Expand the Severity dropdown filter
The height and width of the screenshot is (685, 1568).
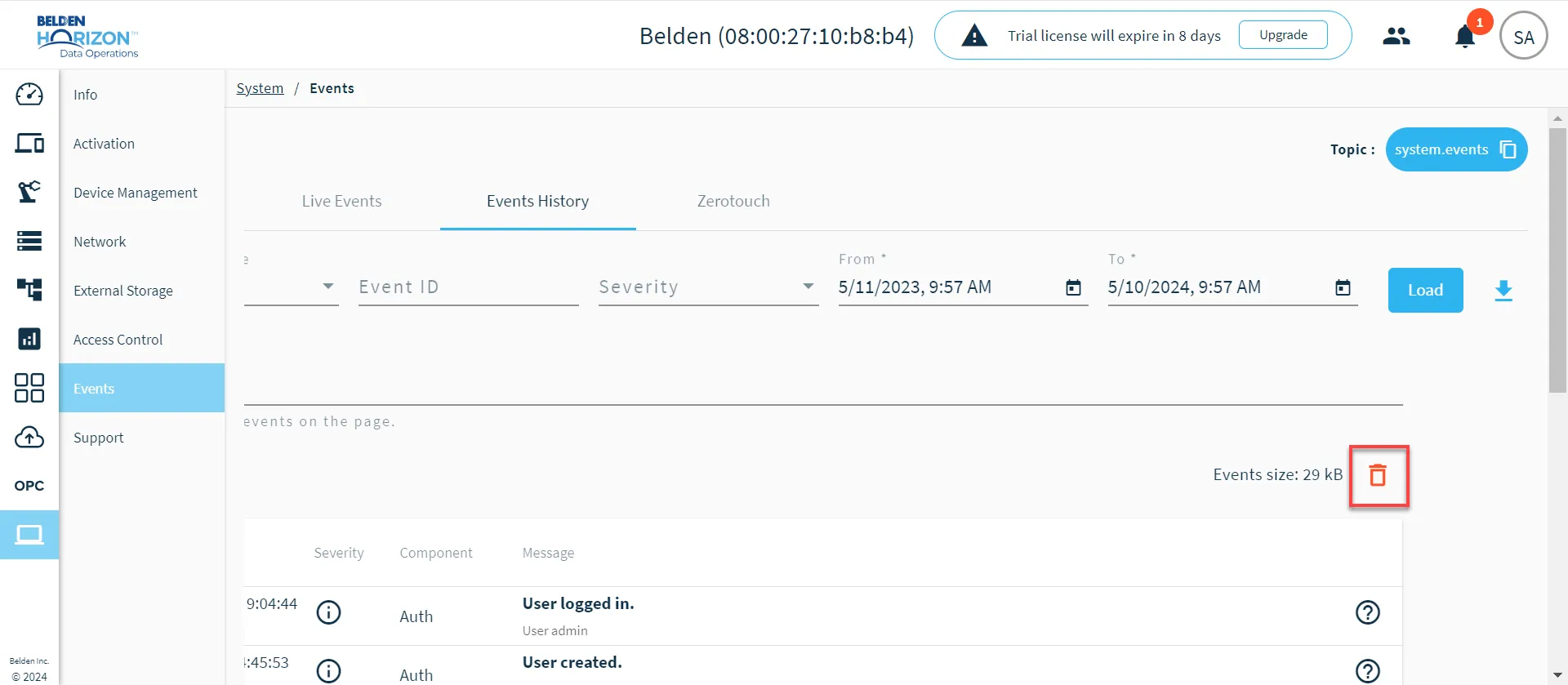(x=808, y=287)
